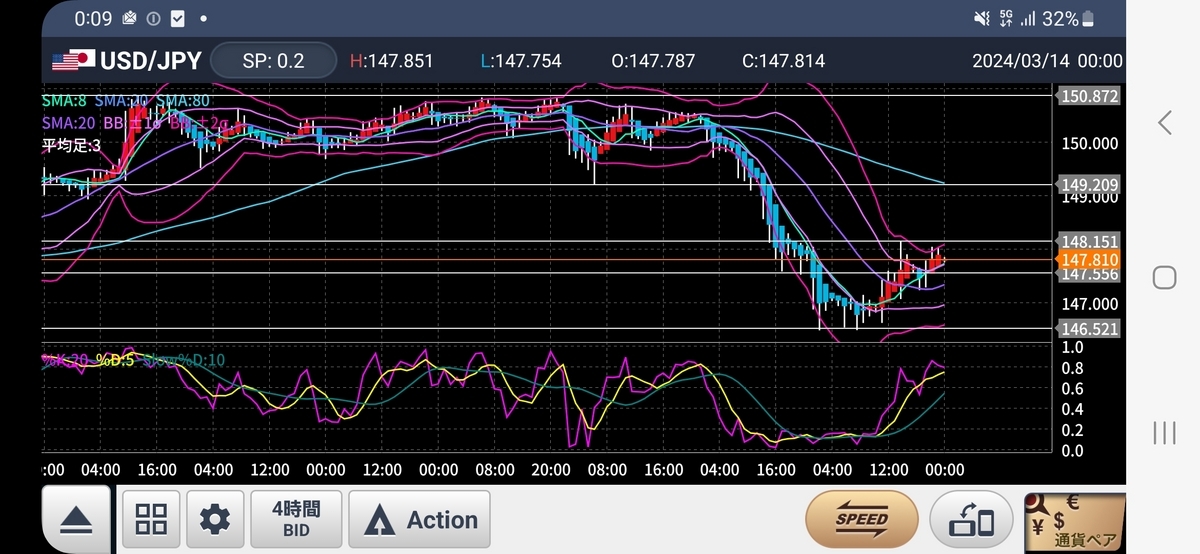The image size is (1200, 554).
Task: Tap the Android home button icon
Action: tap(1164, 277)
